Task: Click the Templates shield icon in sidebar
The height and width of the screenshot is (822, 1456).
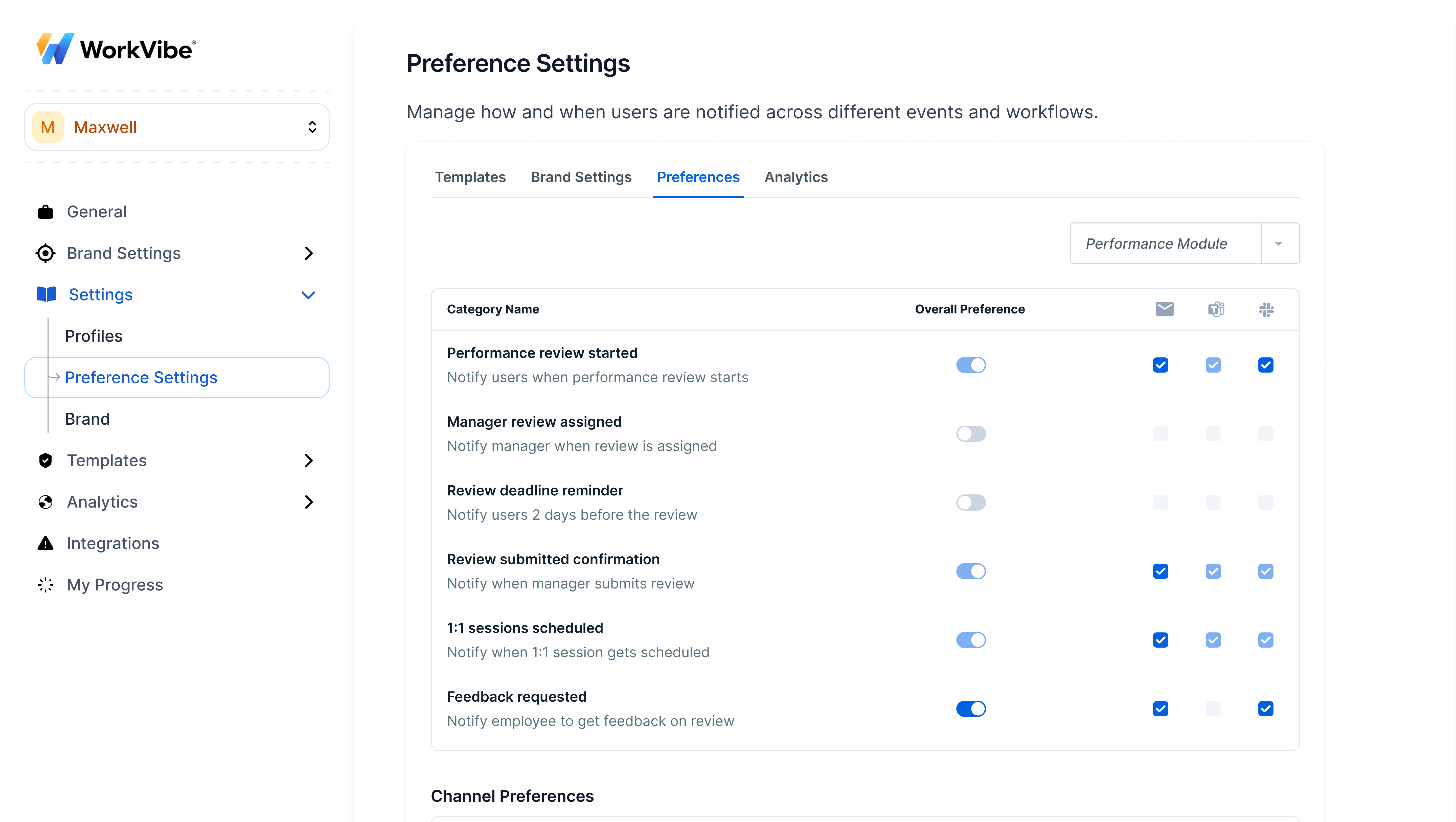Action: (45, 460)
